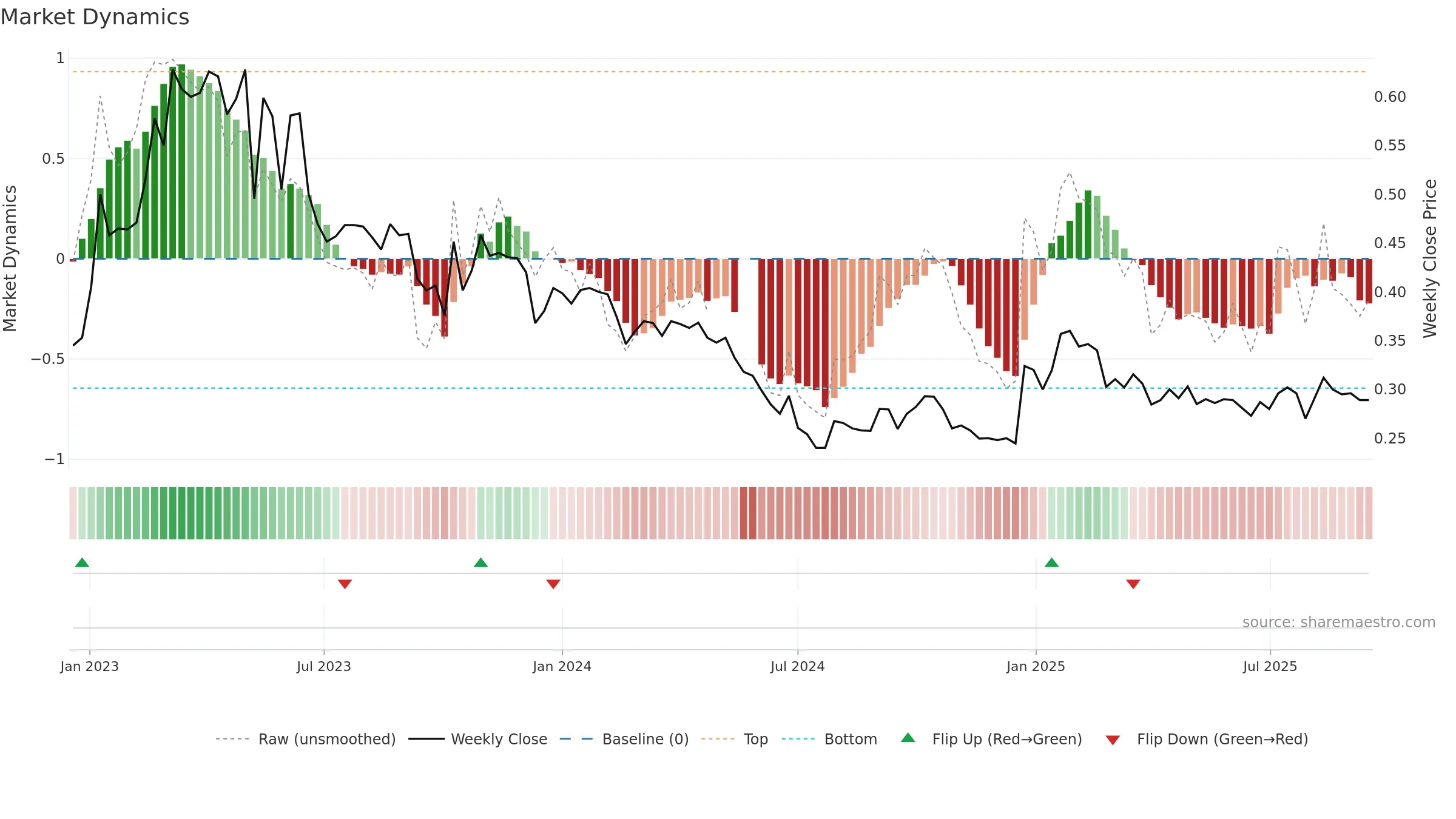Toggle the Raw (unsmoothed) legend entry
Screen dimensions: 1456x819
click(x=306, y=739)
